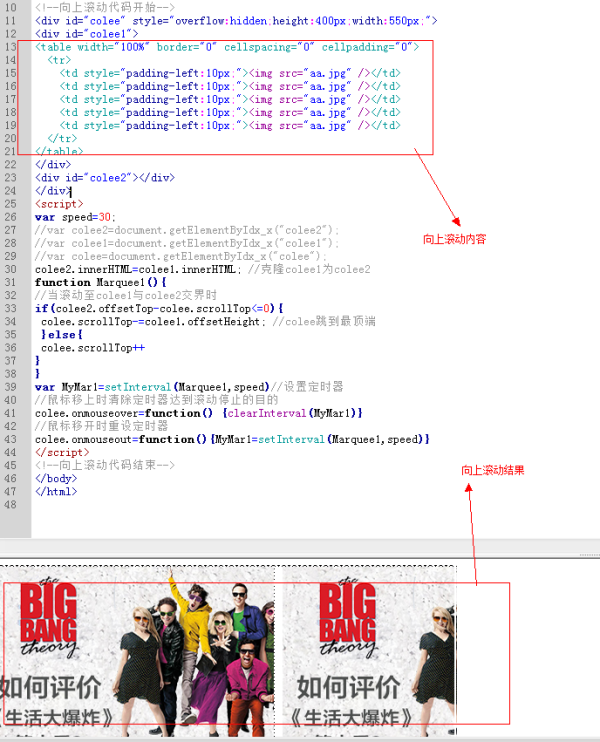Click the table width="100%" line
Screen dimensions: 600x742
pyautogui.click(x=227, y=47)
